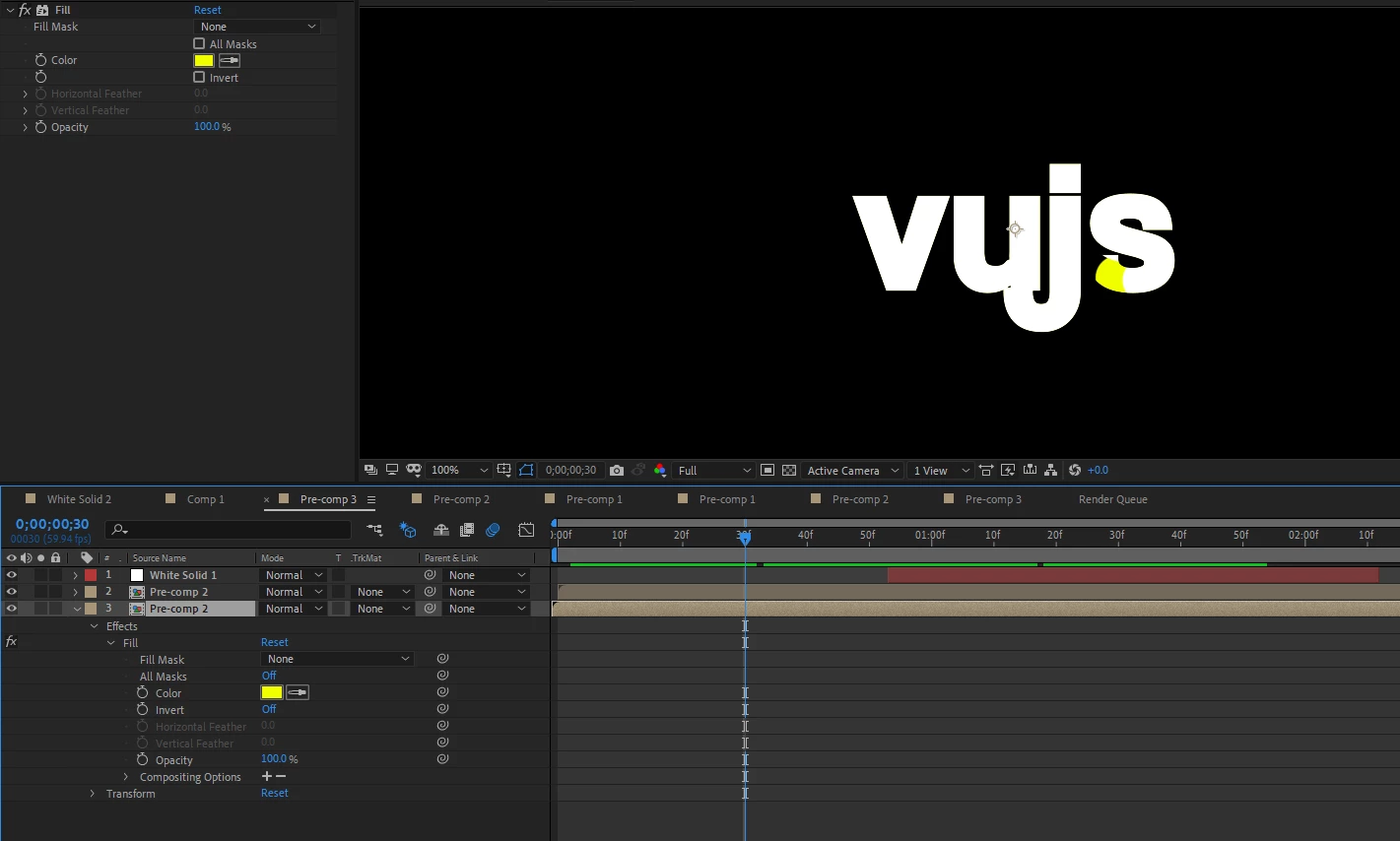This screenshot has height=841, width=1400.
Task: Toggle Invert Off value in timeline
Action: pos(269,709)
